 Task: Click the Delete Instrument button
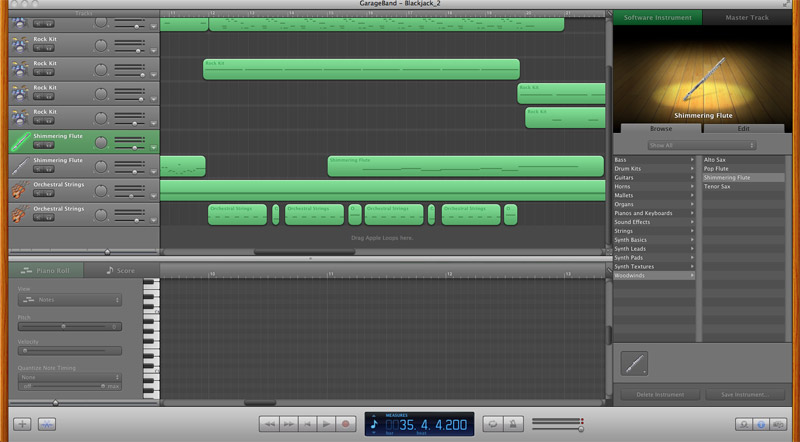[660, 395]
